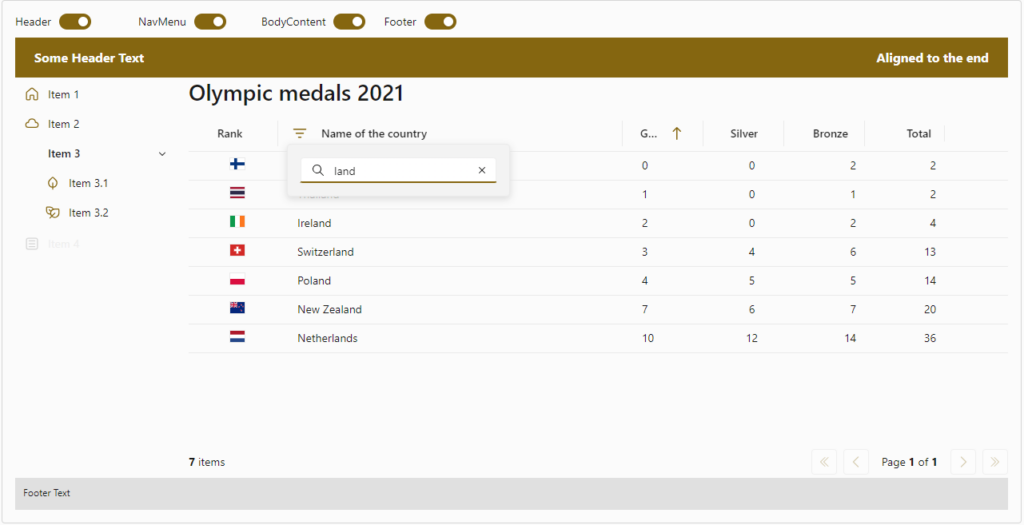Sort by the Total column header
The width and height of the screenshot is (1024, 525).
918,134
